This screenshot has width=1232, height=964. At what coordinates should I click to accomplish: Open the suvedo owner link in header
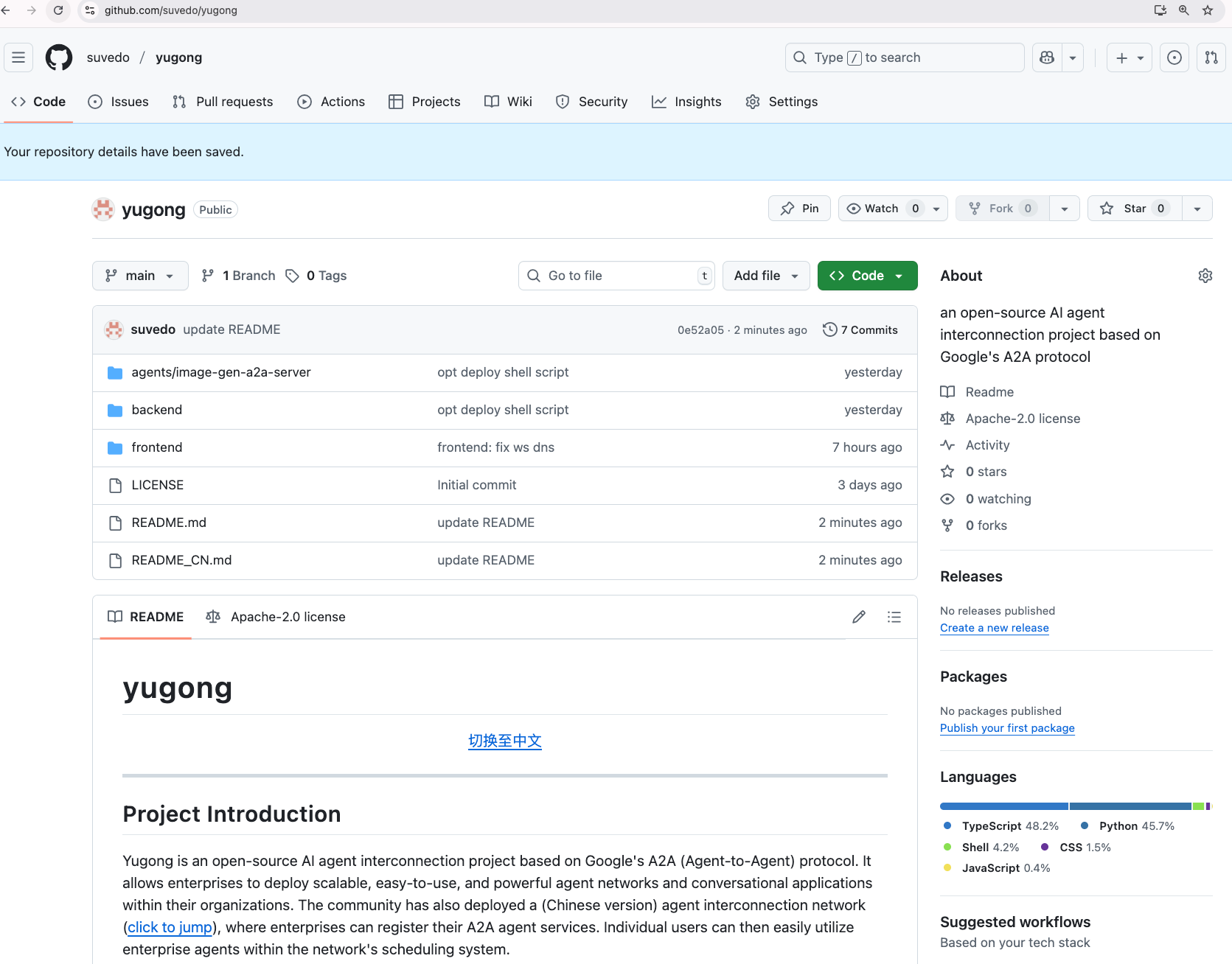click(108, 57)
